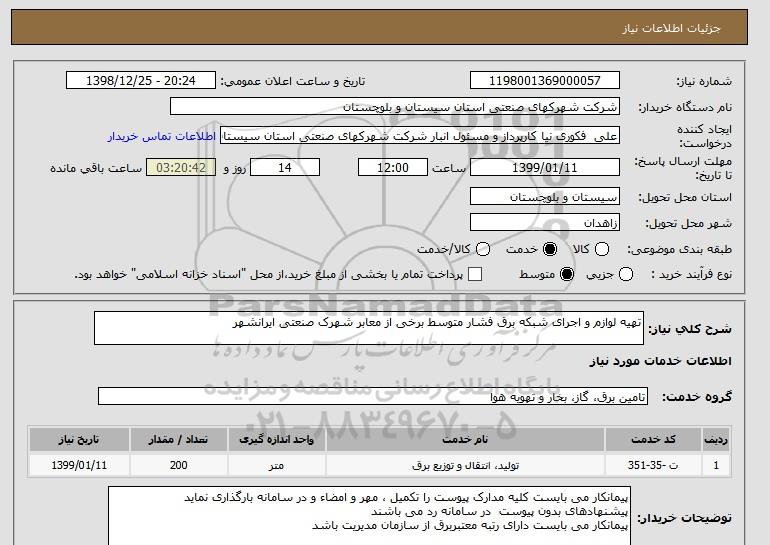Viewport: 770px width, 545px height.
Task: Click the delivery province field سیستان و بلوچستان
Action: 545,196
